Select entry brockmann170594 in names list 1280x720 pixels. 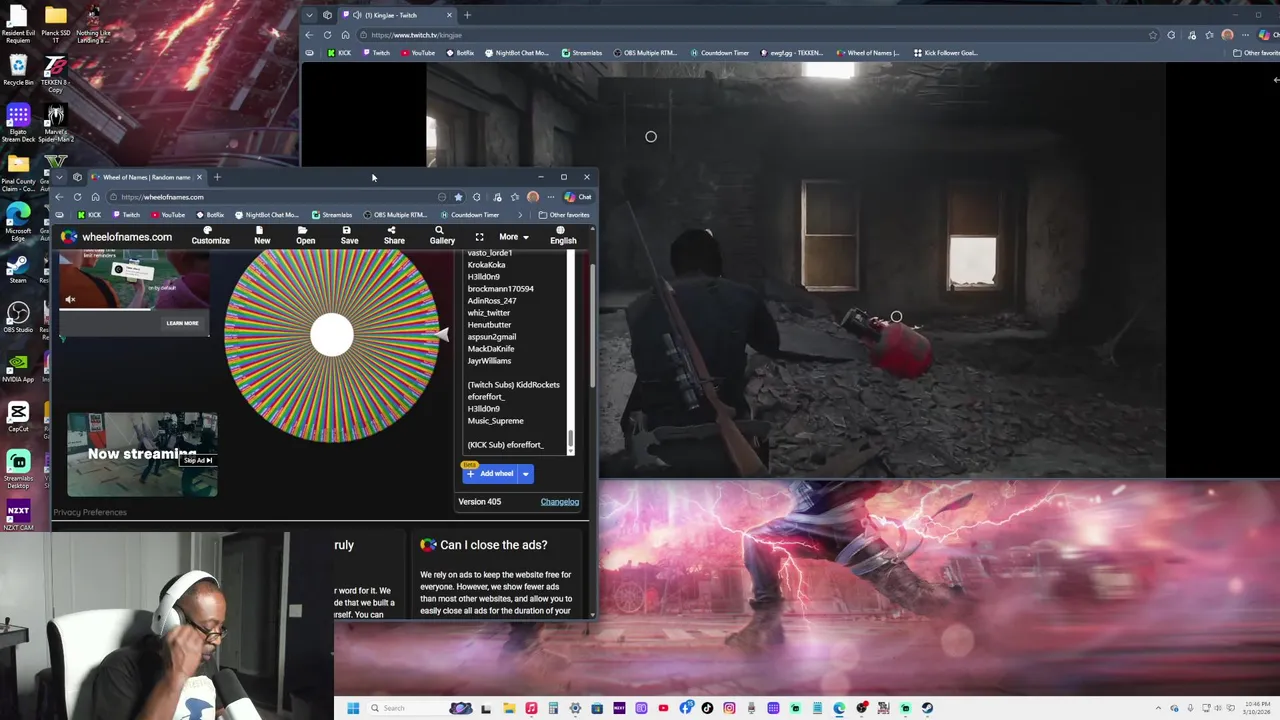(501, 289)
